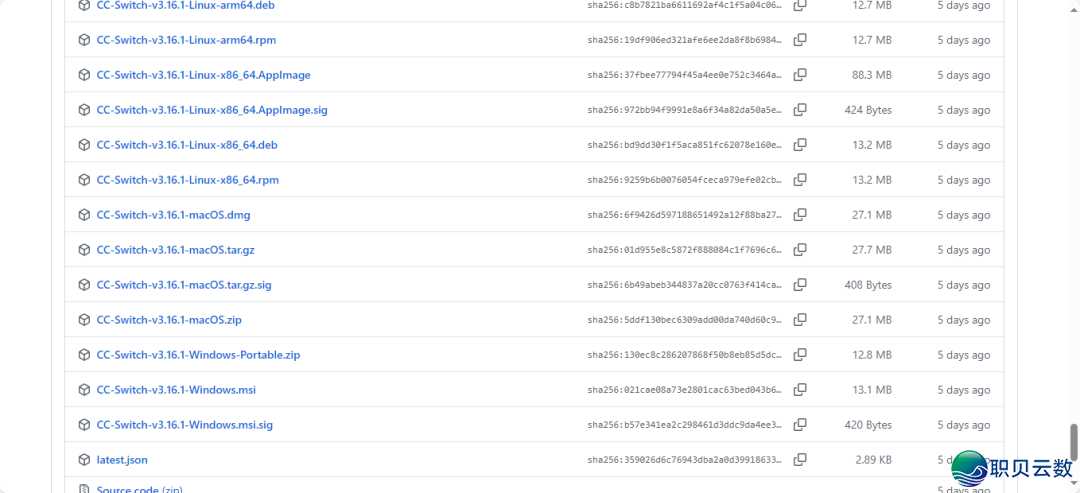
Task: Copy sha256 for Linux-x86_64.AppImage.sig asset
Action: 800,110
